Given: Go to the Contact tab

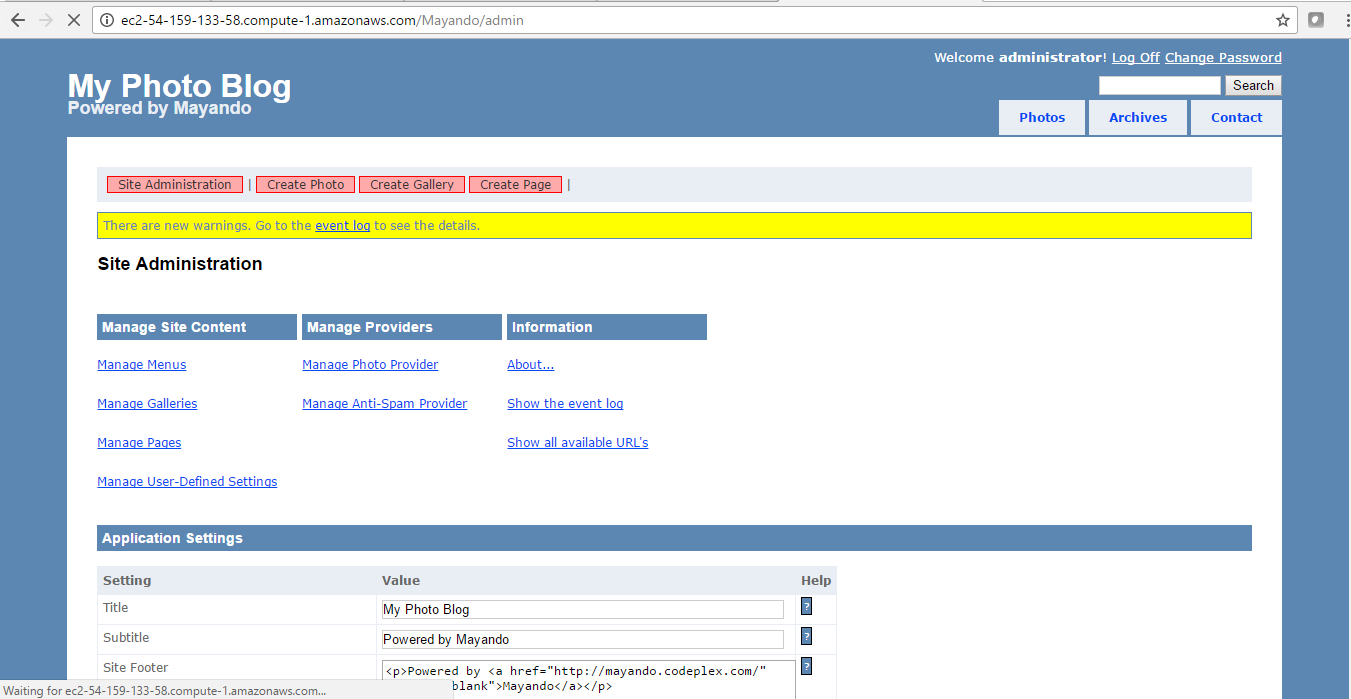Looking at the screenshot, I should click(1236, 117).
